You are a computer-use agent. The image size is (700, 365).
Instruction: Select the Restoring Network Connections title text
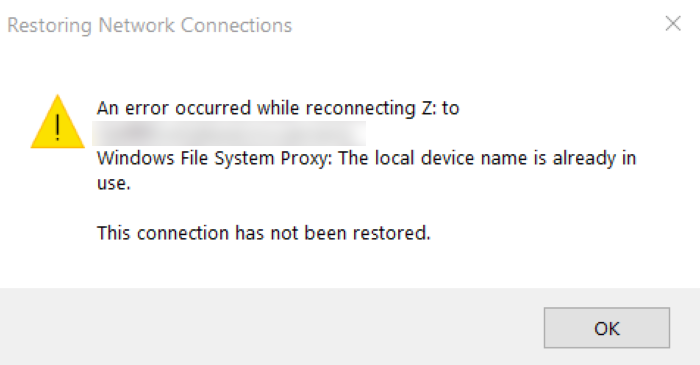tap(150, 25)
